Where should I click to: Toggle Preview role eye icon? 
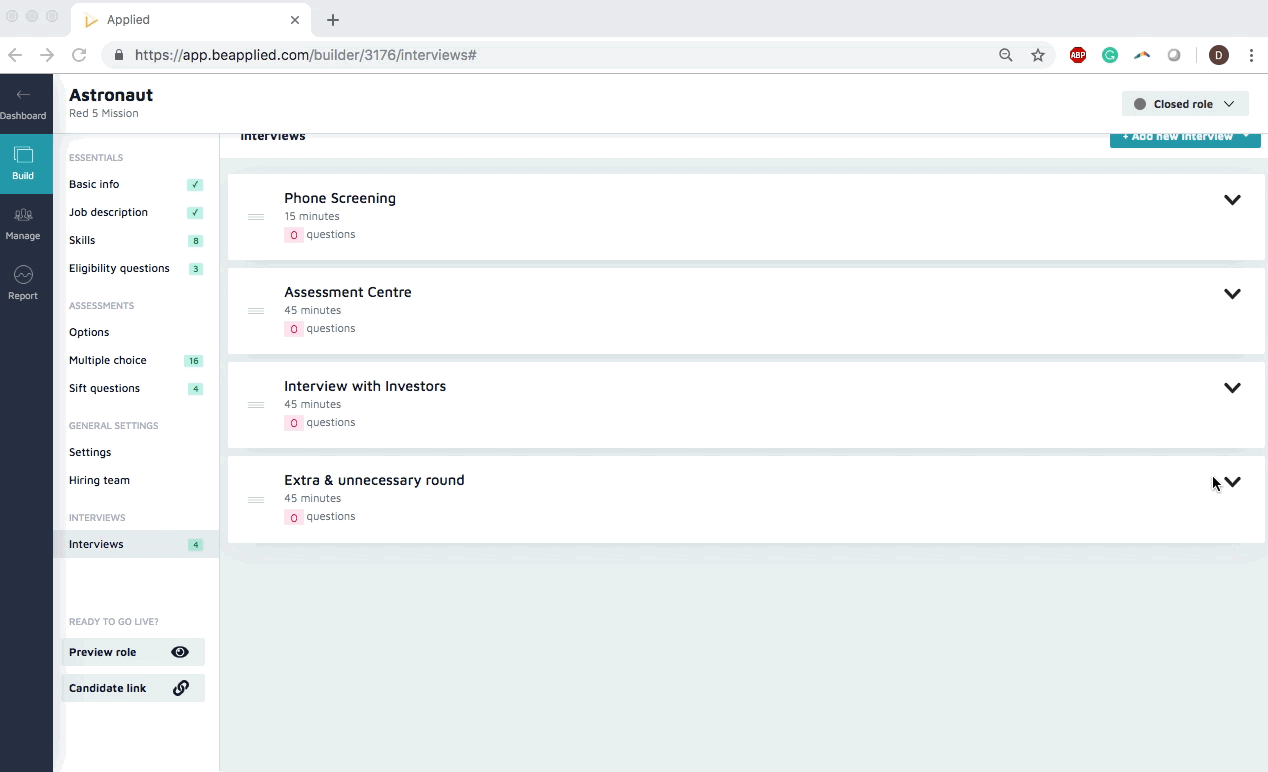pyautogui.click(x=180, y=652)
